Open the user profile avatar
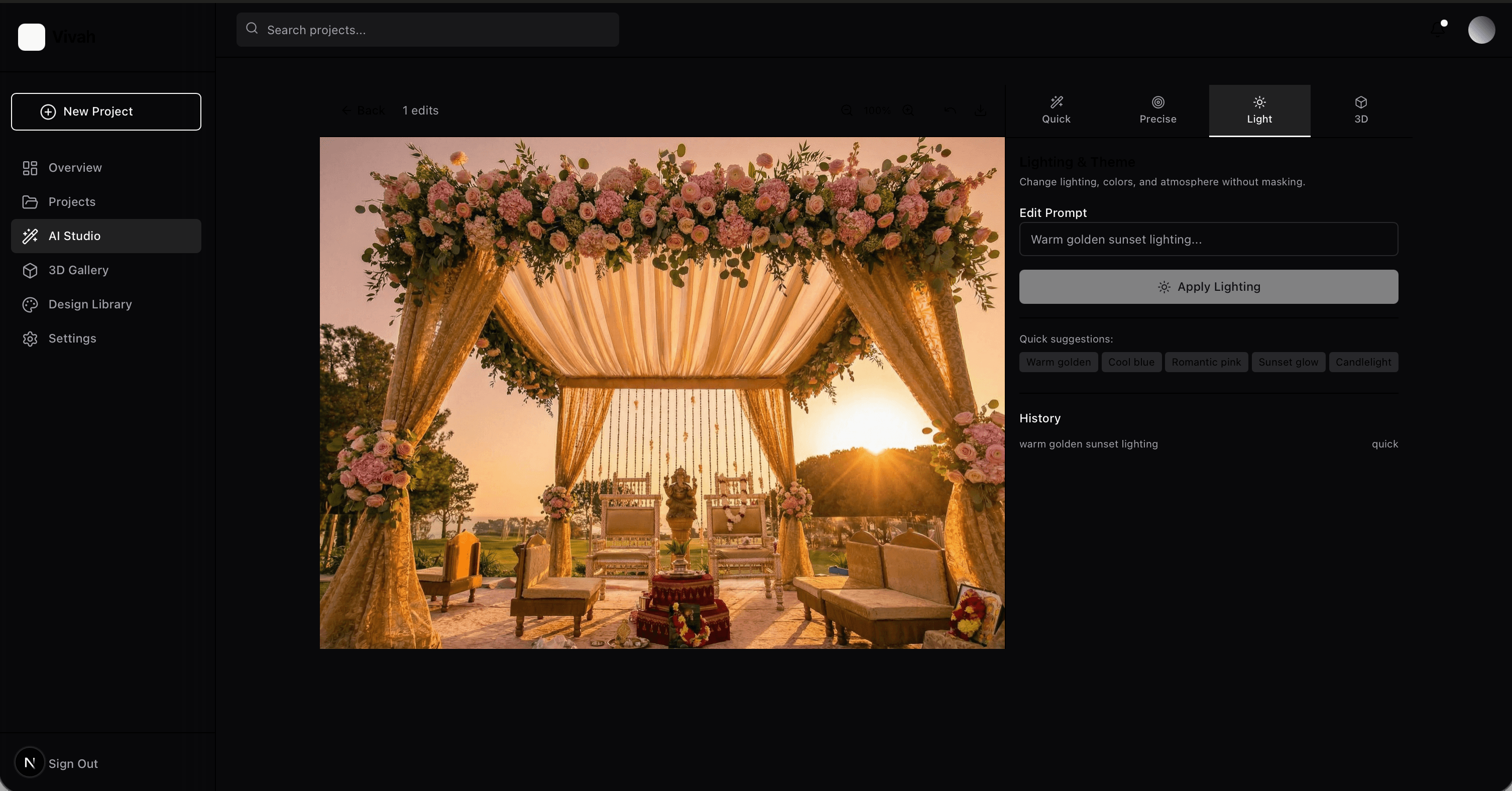 tap(1481, 30)
